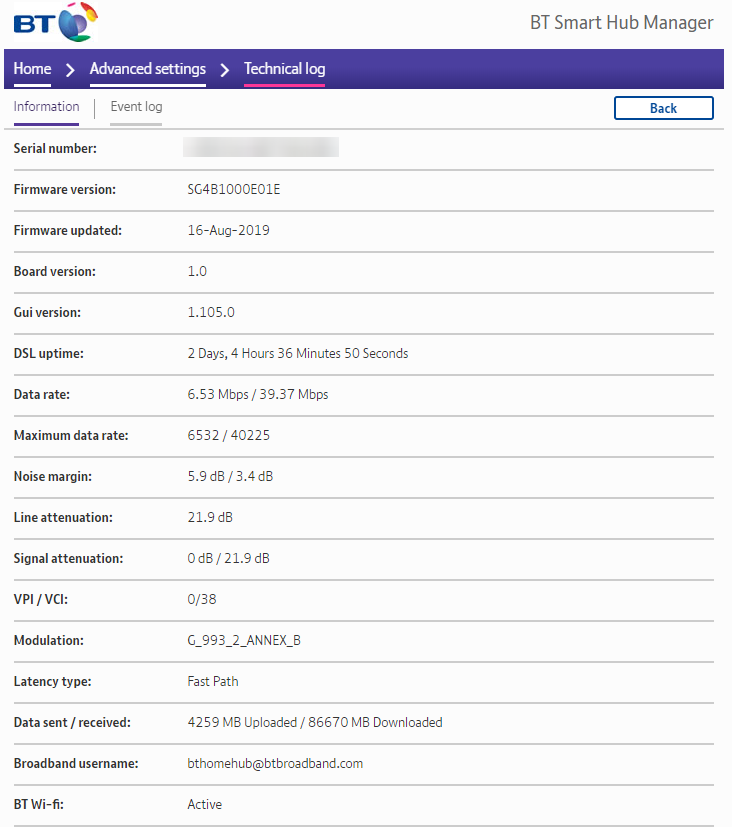732x827 pixels.
Task: Click the Firmware version label
Action: [x=64, y=189]
